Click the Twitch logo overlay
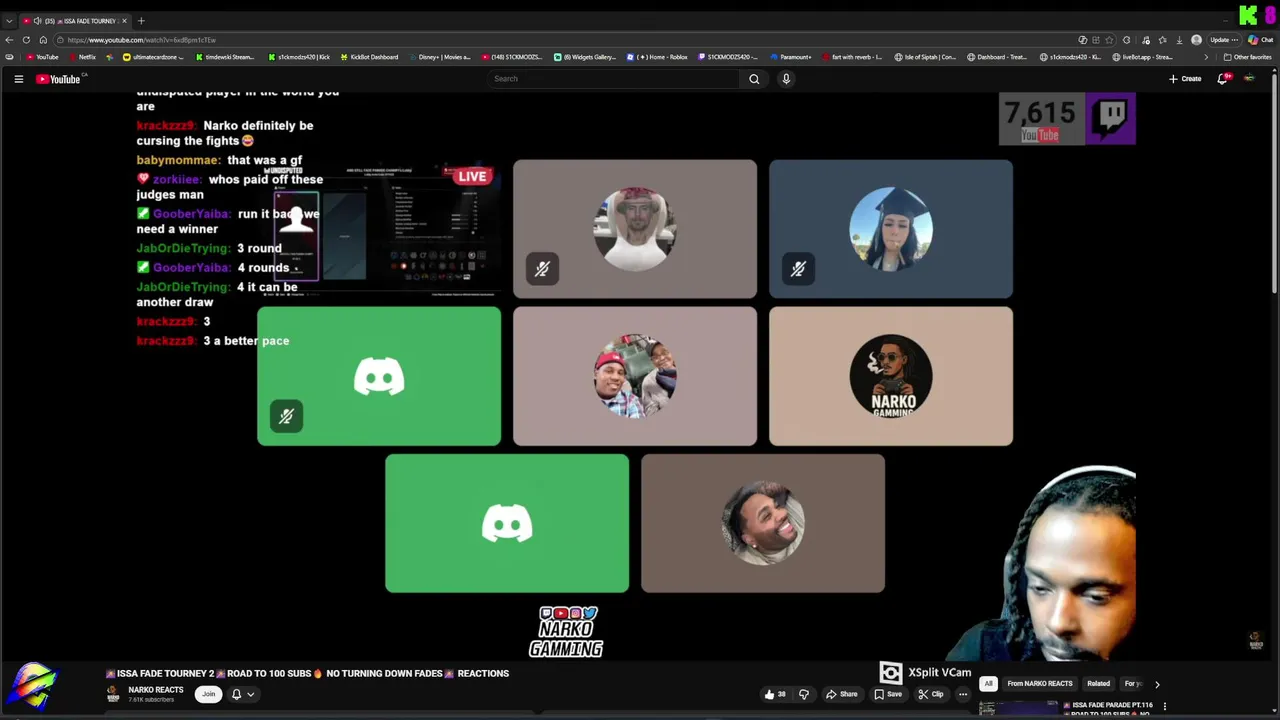Screen dimensions: 1280x720 (x=1111, y=118)
